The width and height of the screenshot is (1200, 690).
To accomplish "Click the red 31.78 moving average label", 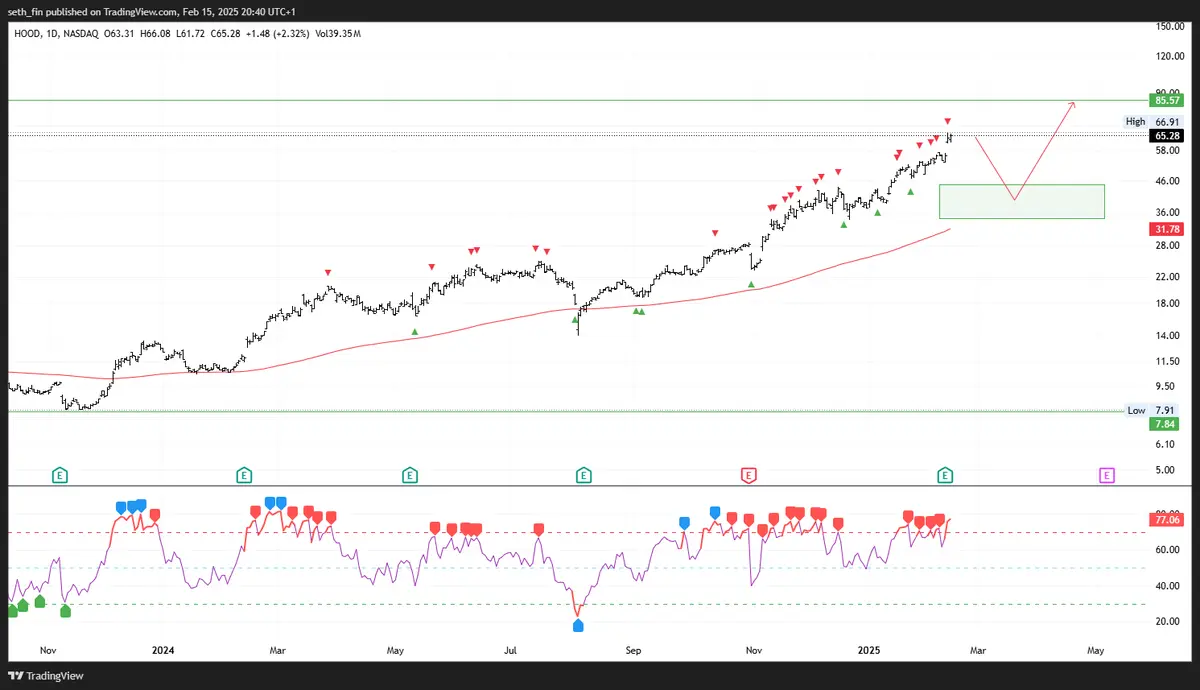I will tap(1167, 229).
